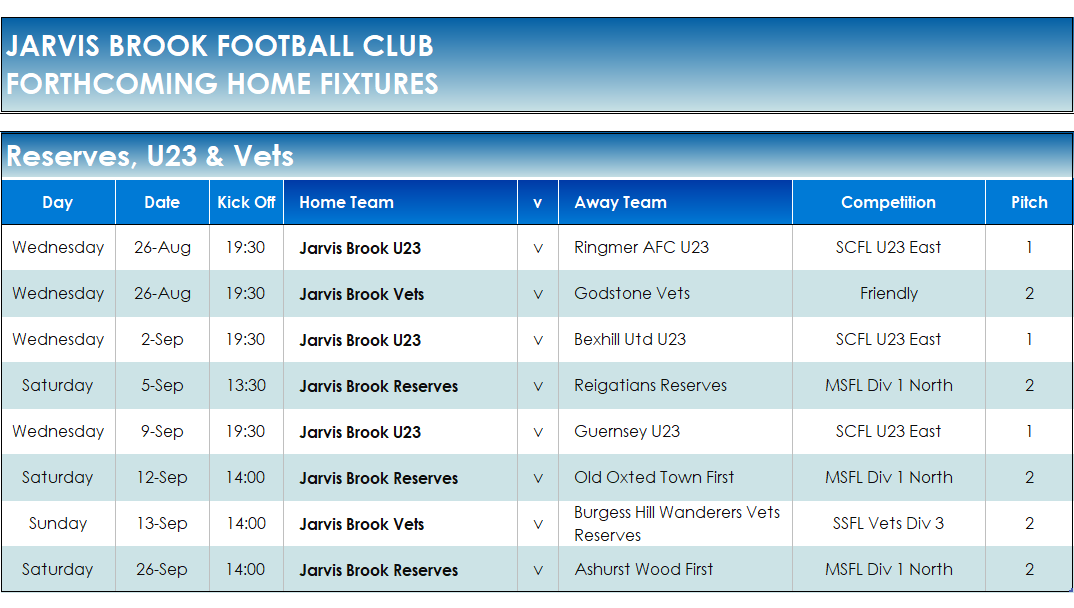Click the Reigatians Reserves cell
The width and height of the screenshot is (1074, 608).
point(675,385)
